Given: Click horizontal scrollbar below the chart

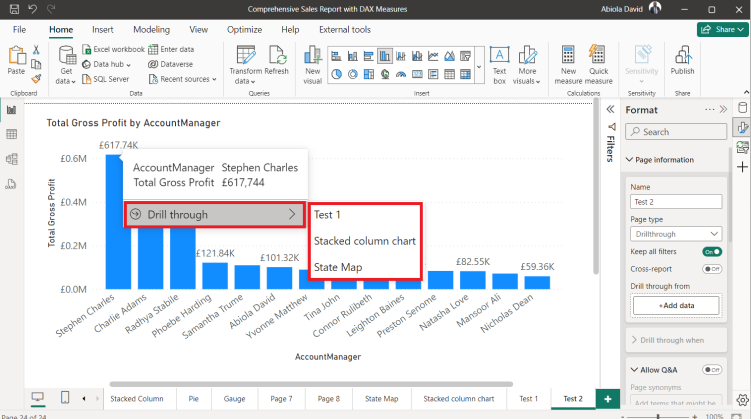Looking at the screenshot, I should 311,384.
